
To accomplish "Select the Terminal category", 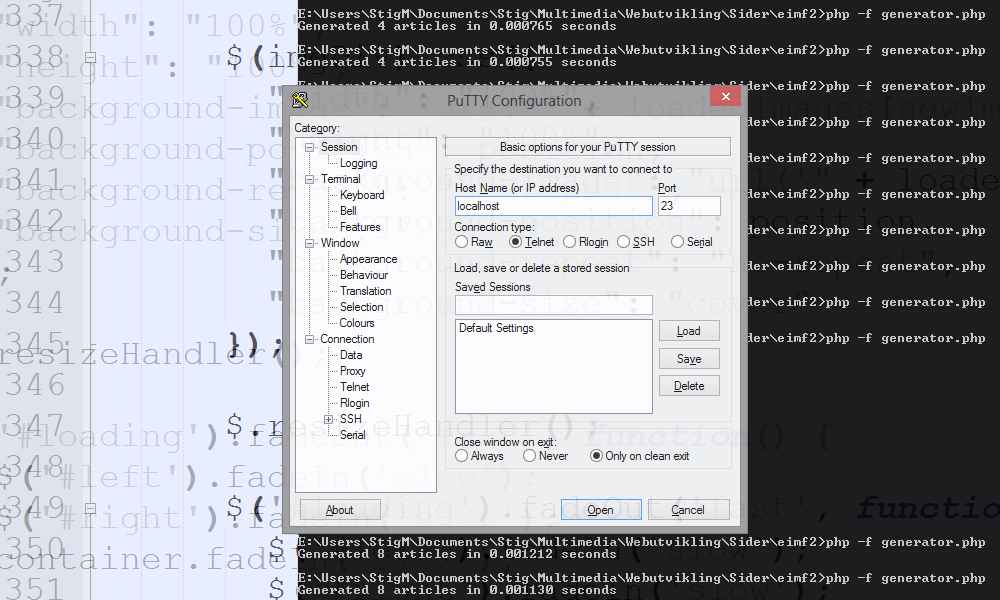I will (x=341, y=179).
